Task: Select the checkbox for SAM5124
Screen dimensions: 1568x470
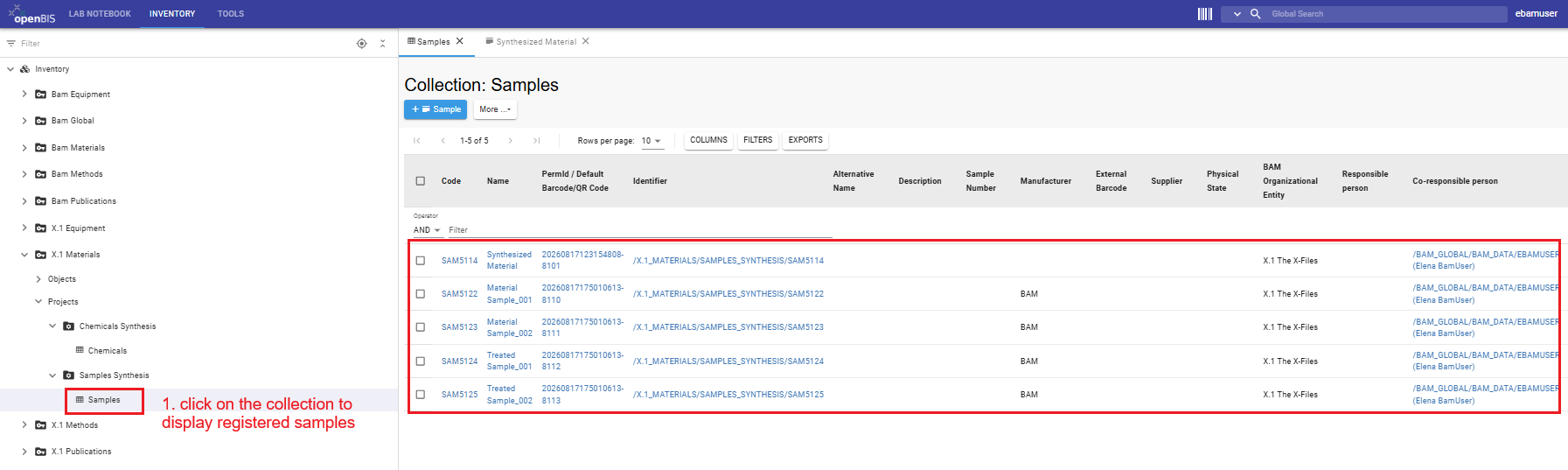Action: (421, 361)
